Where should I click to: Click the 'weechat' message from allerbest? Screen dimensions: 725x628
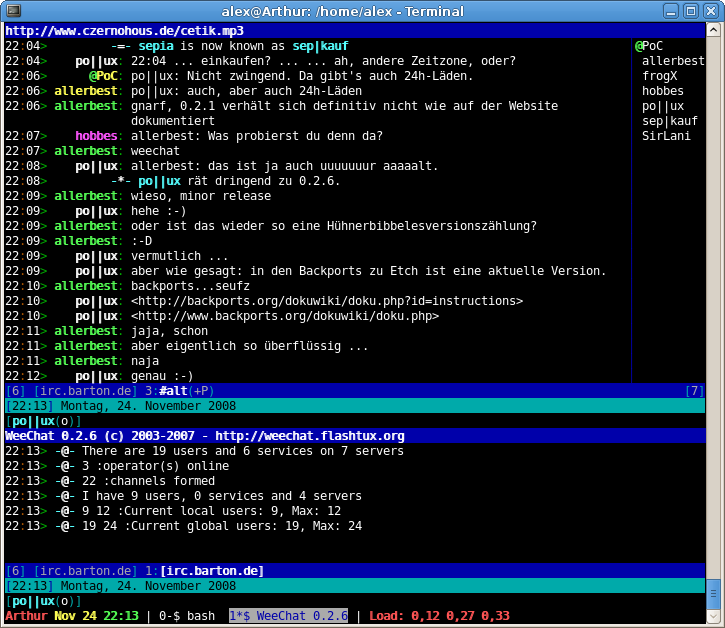[x=155, y=151]
